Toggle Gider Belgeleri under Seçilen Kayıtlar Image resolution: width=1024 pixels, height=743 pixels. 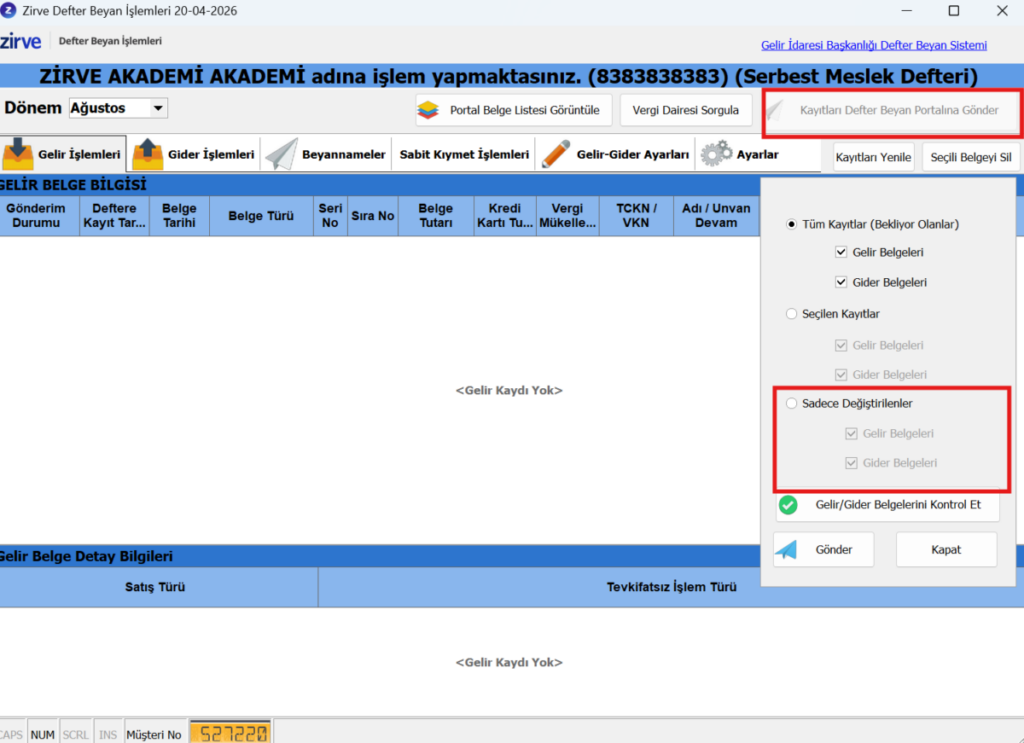[840, 374]
